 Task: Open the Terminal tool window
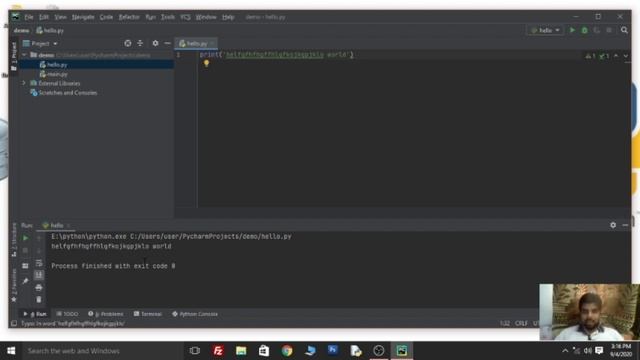pos(148,314)
